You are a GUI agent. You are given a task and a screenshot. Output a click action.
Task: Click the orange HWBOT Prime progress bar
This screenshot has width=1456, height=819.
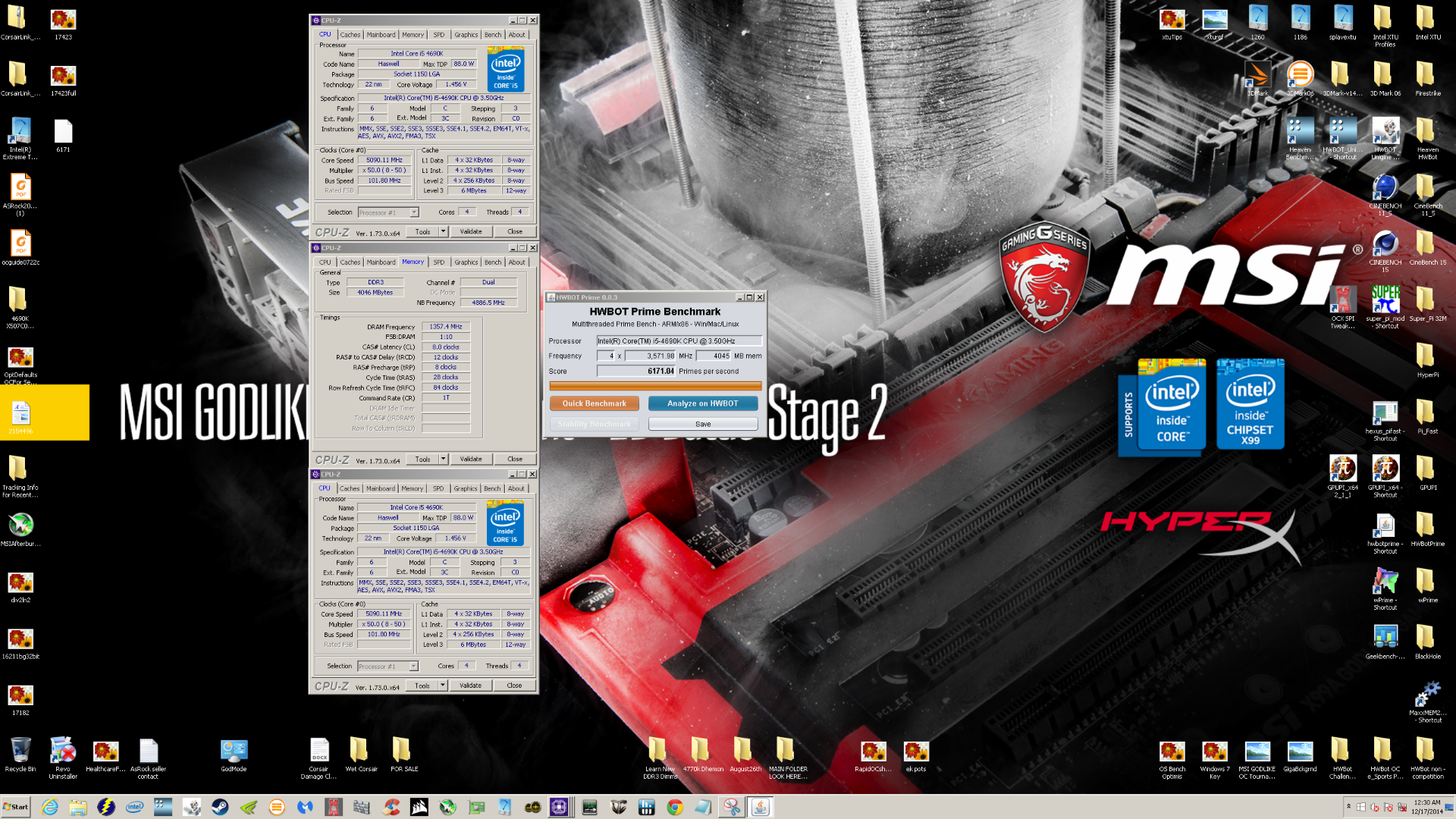(655, 386)
